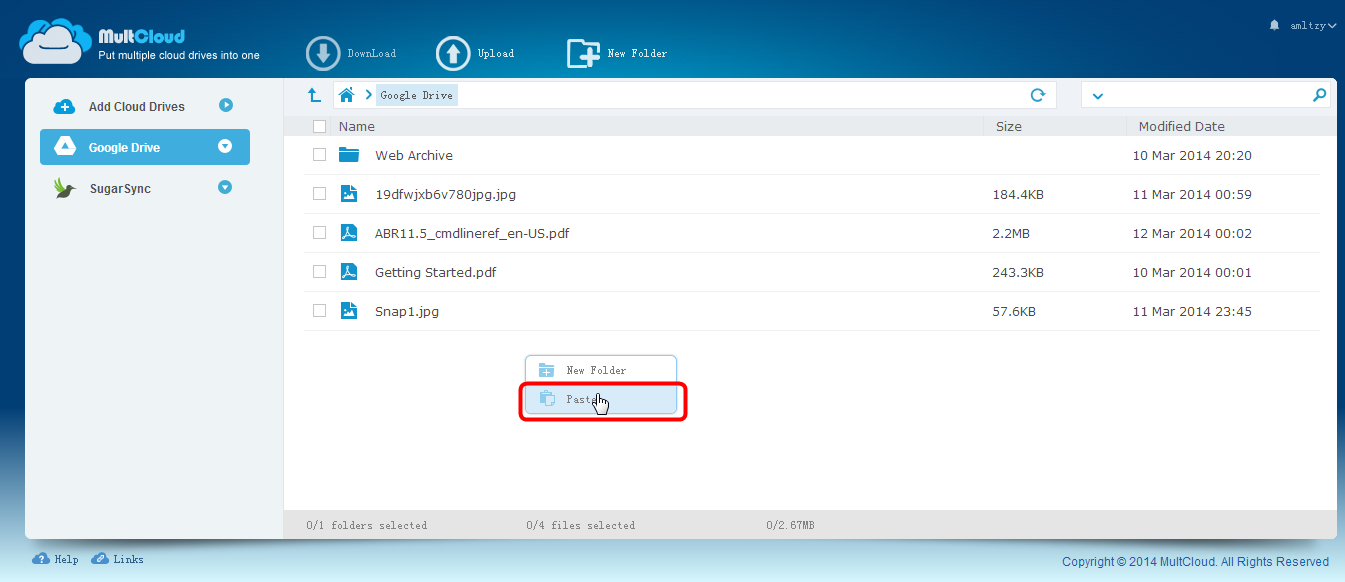1345x582 pixels.
Task: Check the Snap1.jpg checkbox
Action: point(319,311)
